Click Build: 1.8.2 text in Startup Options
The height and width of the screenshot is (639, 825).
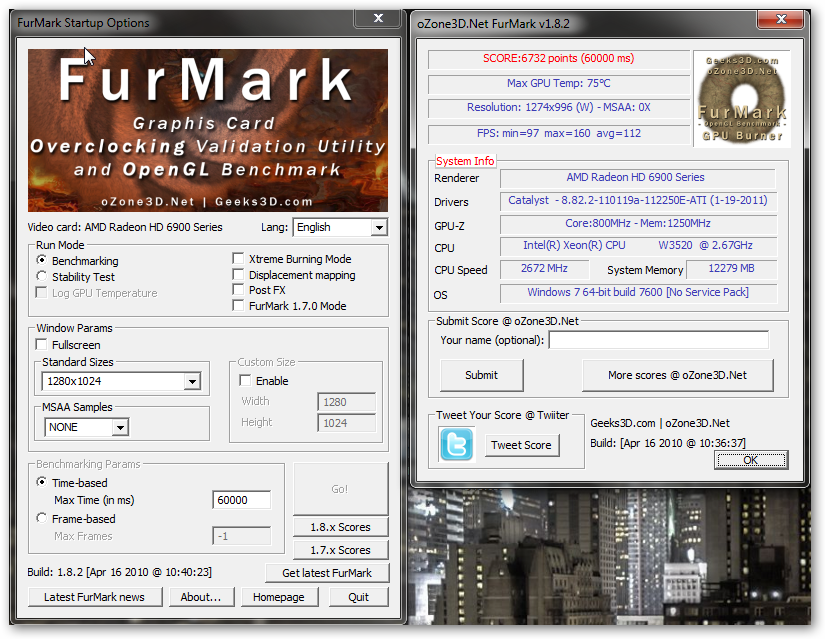(x=119, y=572)
